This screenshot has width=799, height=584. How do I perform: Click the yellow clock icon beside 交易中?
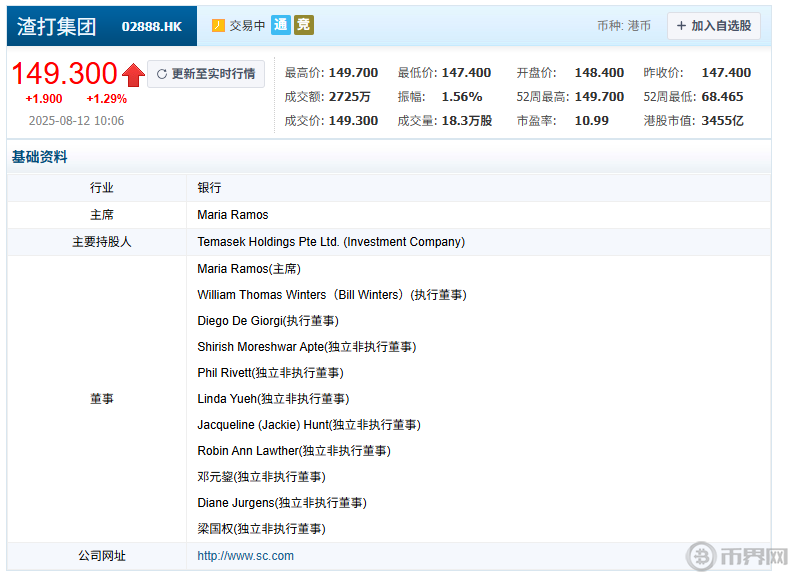tap(219, 26)
